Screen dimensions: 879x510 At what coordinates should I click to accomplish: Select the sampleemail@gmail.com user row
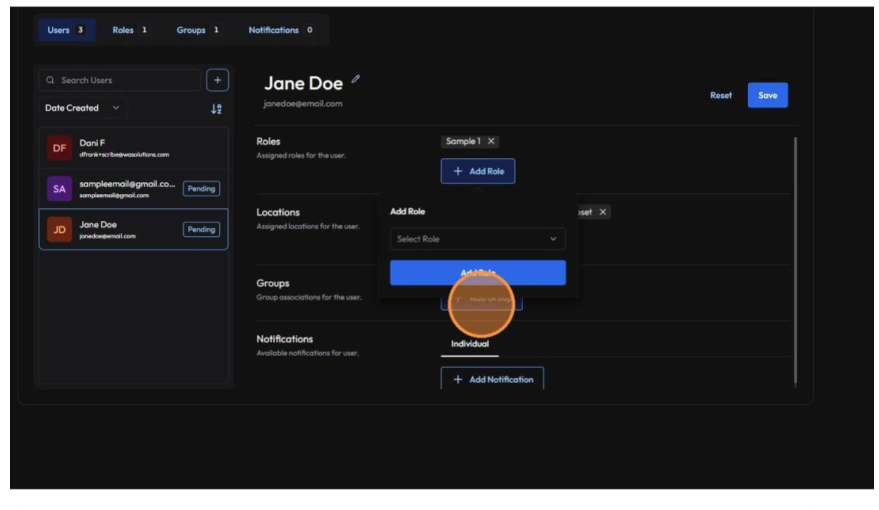(133, 189)
